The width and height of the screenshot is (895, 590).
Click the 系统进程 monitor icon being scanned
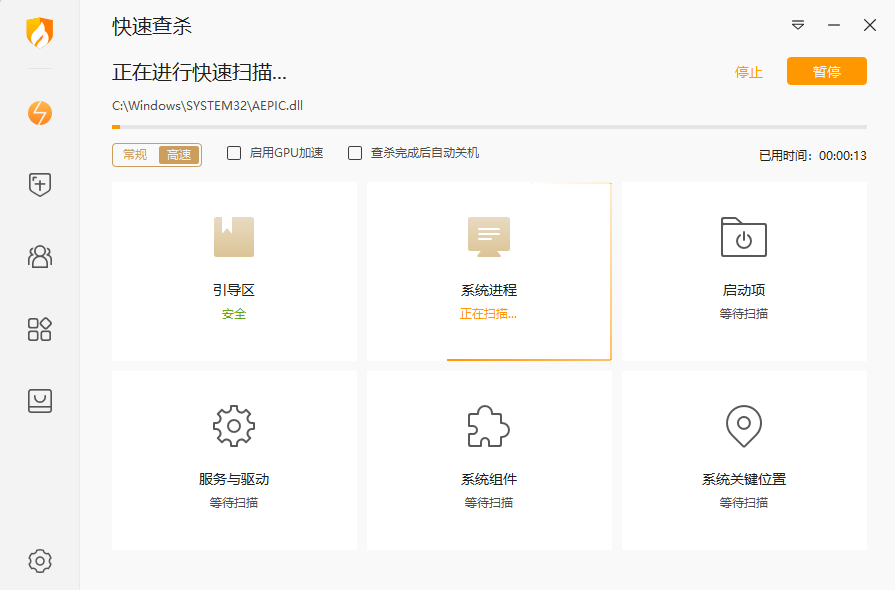[x=488, y=238]
